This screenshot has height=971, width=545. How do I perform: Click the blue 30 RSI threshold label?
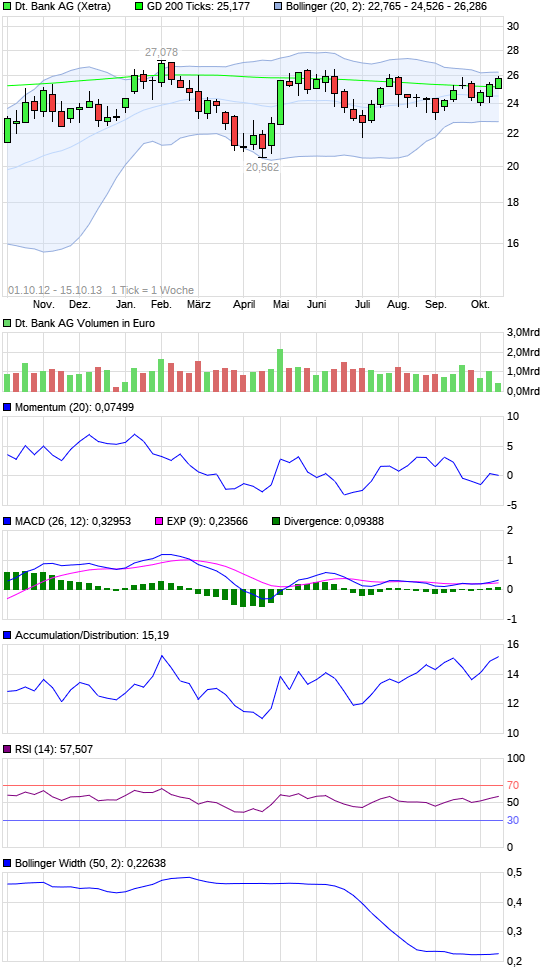point(513,821)
